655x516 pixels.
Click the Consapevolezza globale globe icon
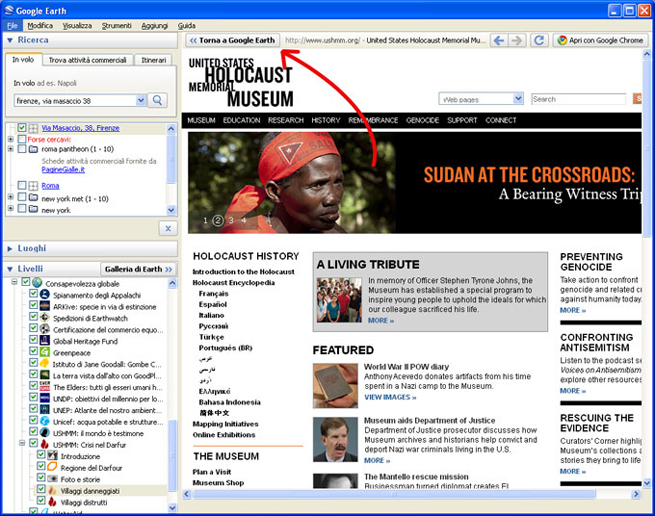pyautogui.click(x=37, y=283)
